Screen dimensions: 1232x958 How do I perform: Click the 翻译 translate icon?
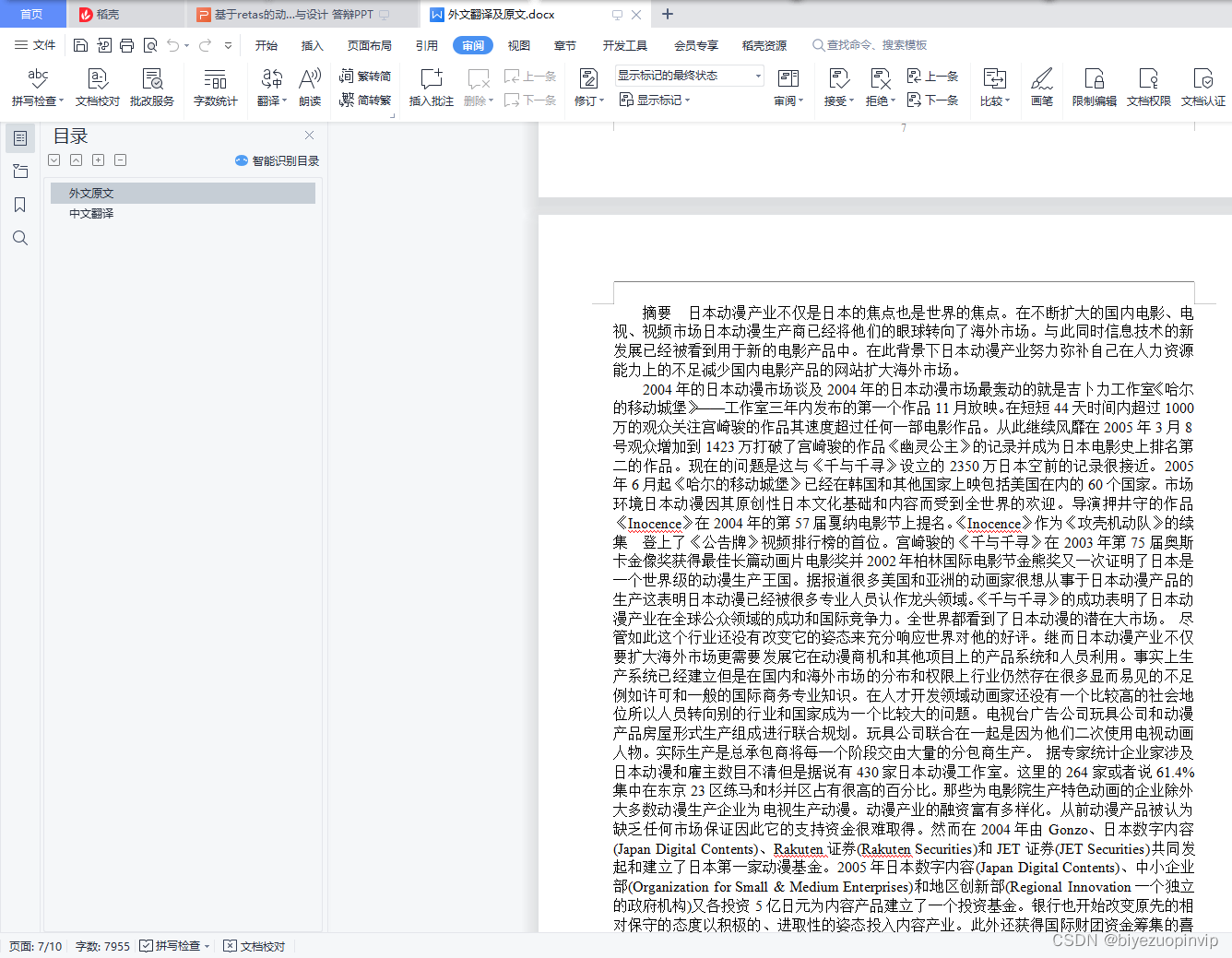271,78
